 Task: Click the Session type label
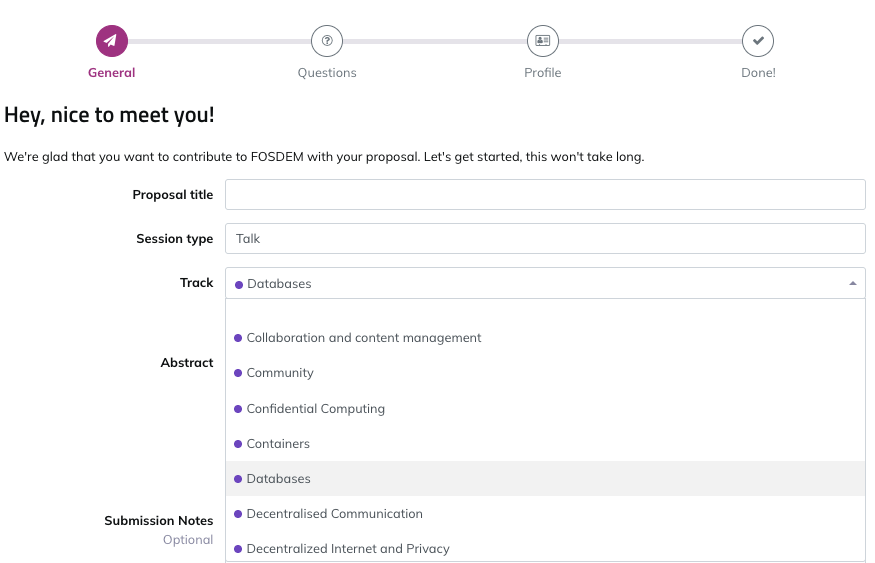(x=175, y=239)
